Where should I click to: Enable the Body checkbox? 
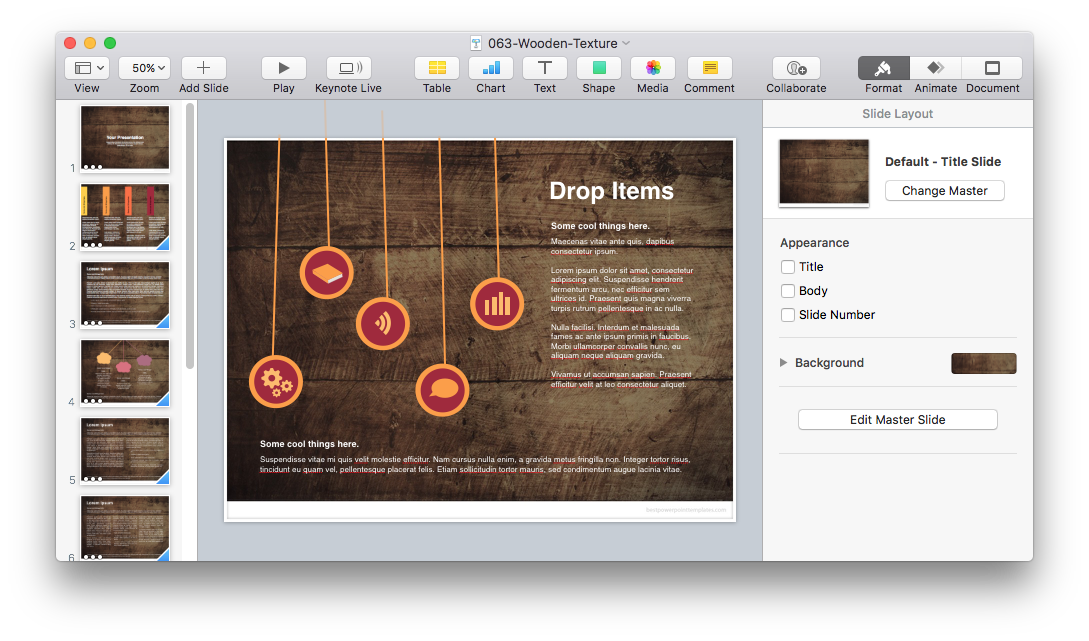tap(788, 291)
